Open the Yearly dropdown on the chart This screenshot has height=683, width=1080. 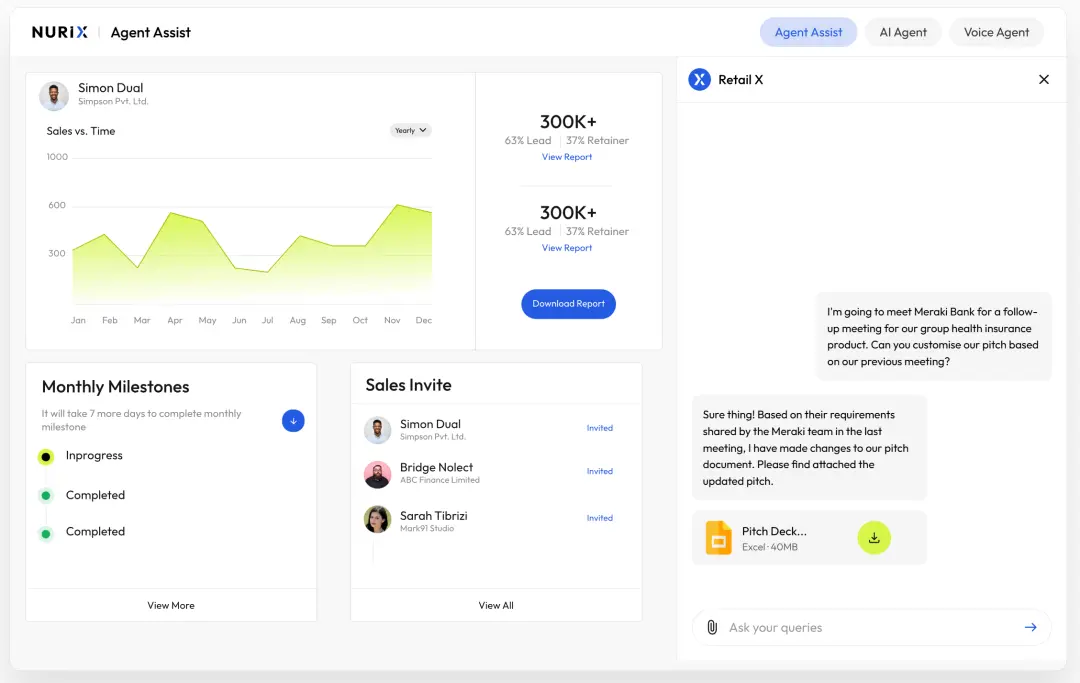point(410,130)
